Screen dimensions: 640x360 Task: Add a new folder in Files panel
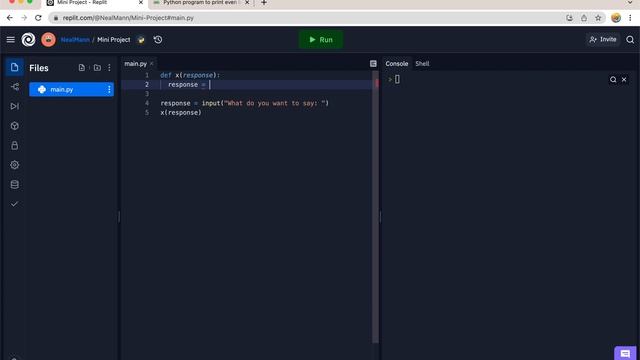[97, 68]
